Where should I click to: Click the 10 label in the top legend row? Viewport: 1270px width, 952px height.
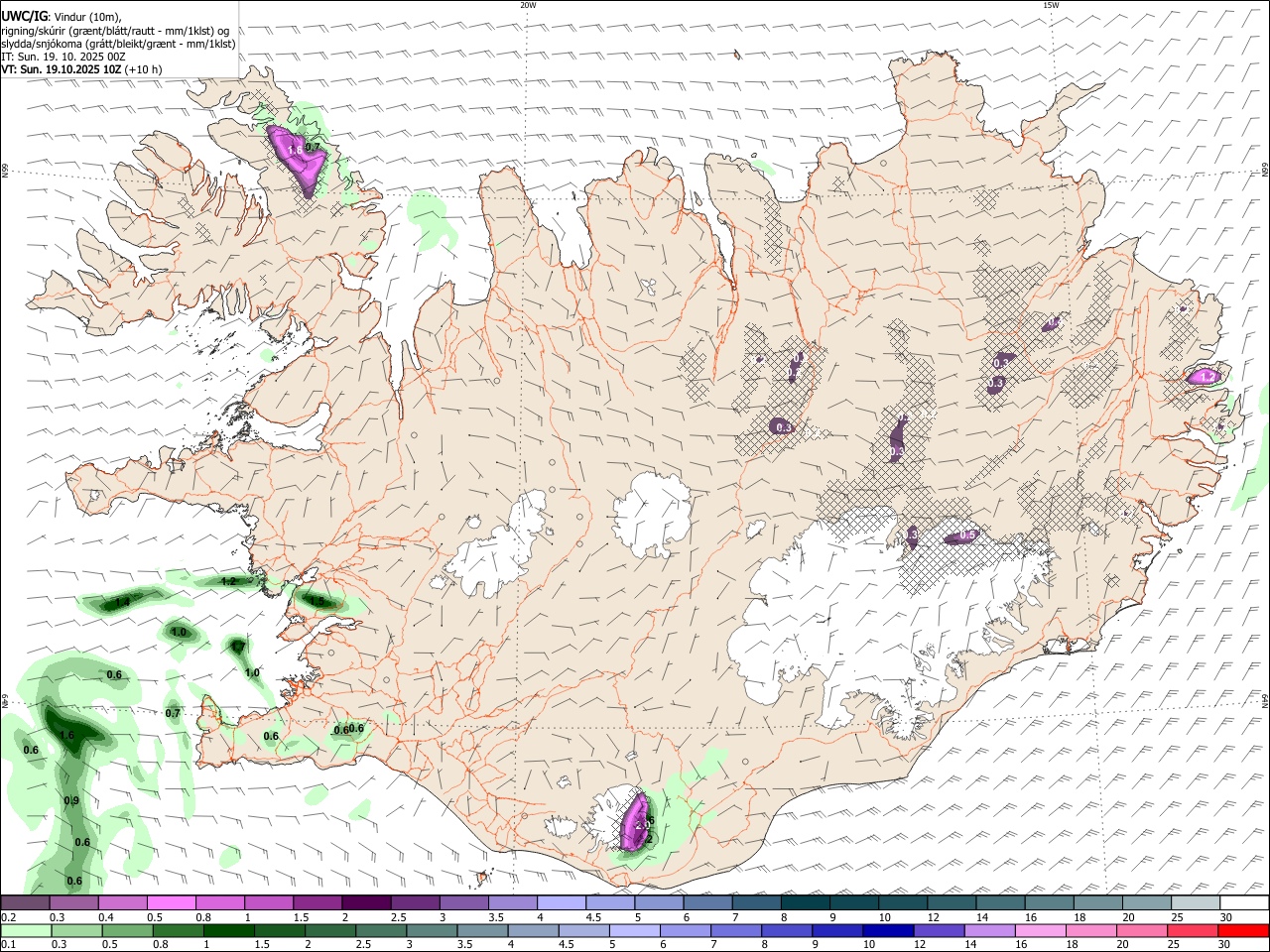(x=884, y=917)
